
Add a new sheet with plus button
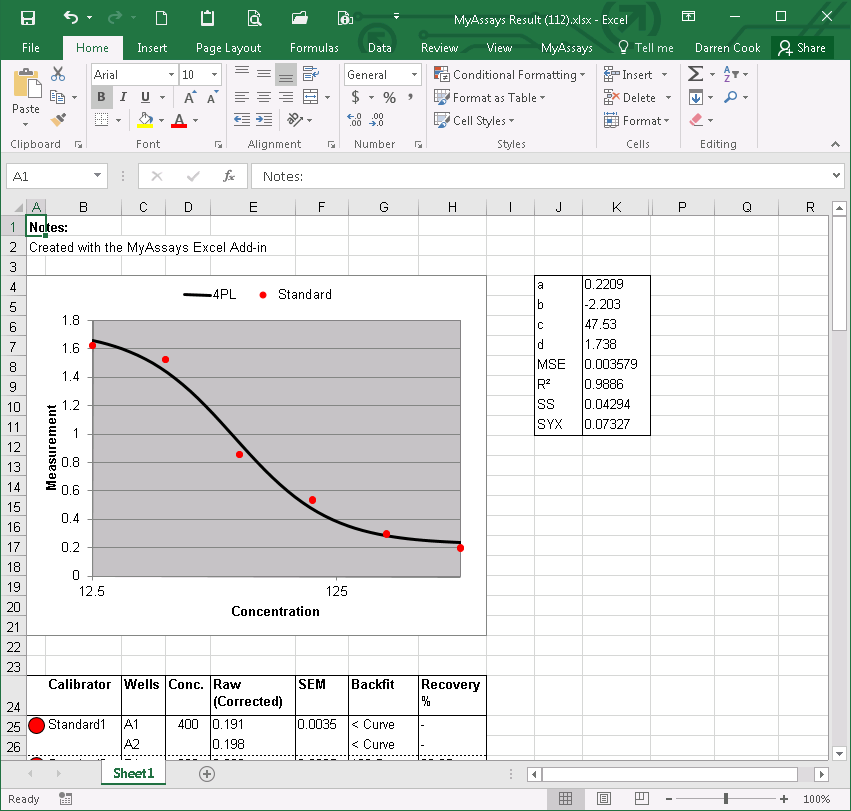coord(207,773)
